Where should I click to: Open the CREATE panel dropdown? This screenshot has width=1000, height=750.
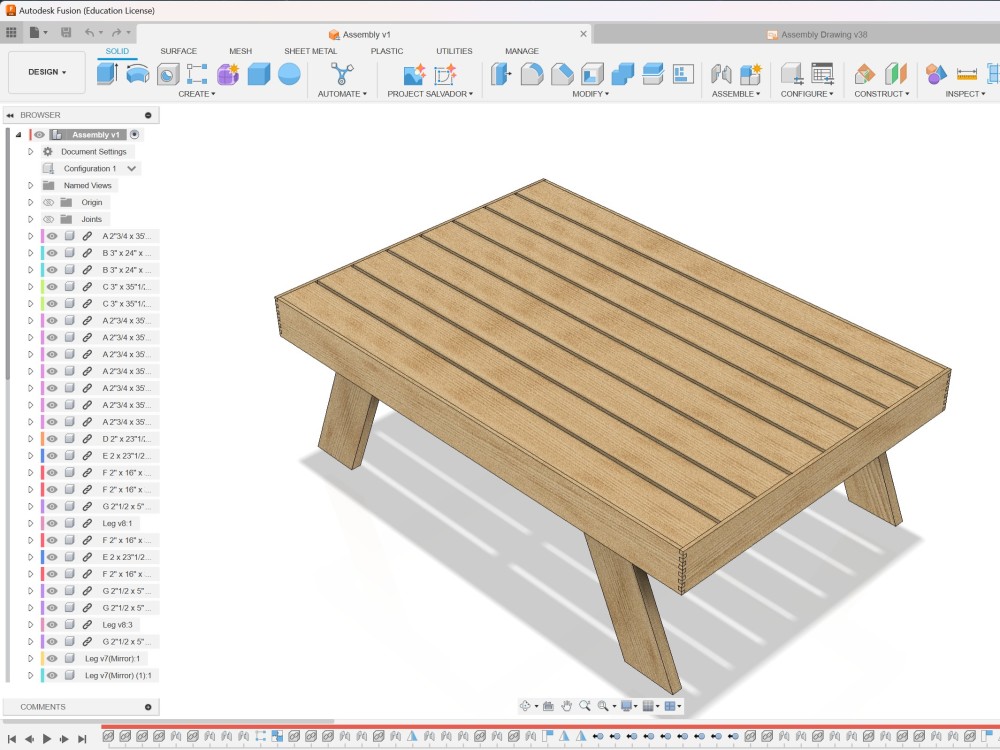pyautogui.click(x=196, y=94)
